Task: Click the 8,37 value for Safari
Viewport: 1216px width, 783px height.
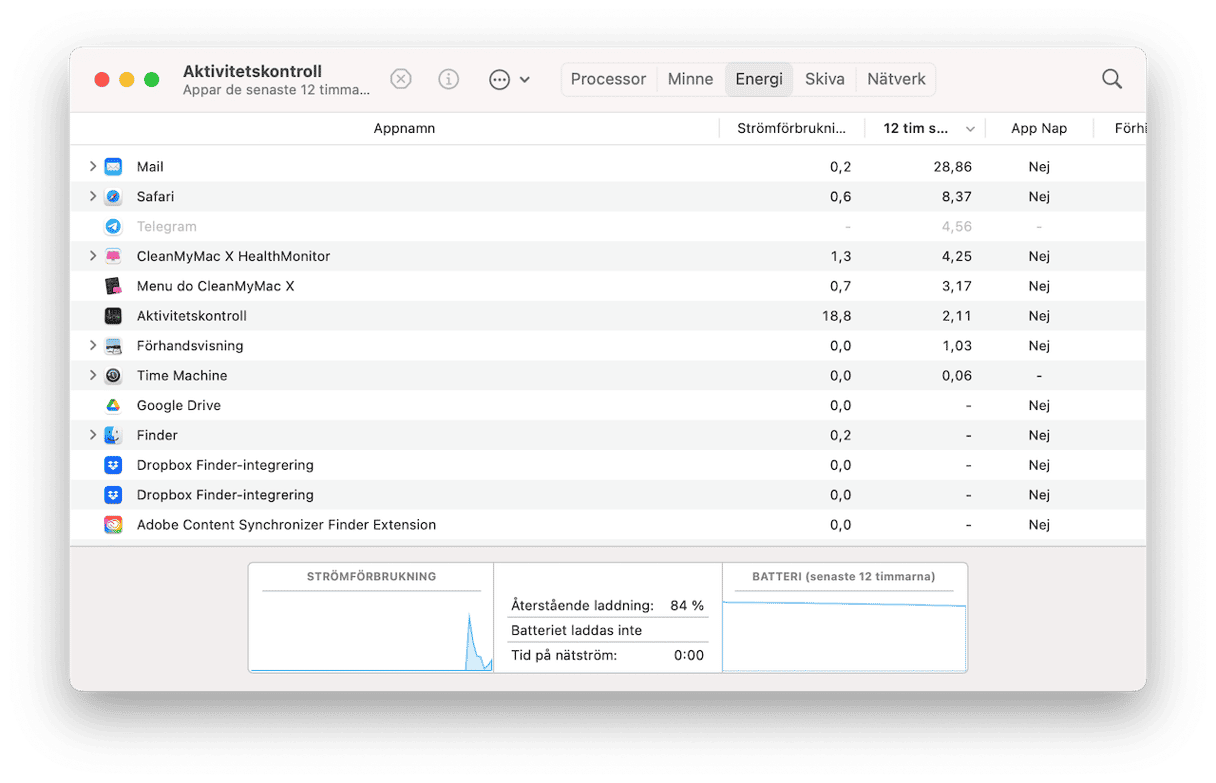Action: click(x=956, y=197)
